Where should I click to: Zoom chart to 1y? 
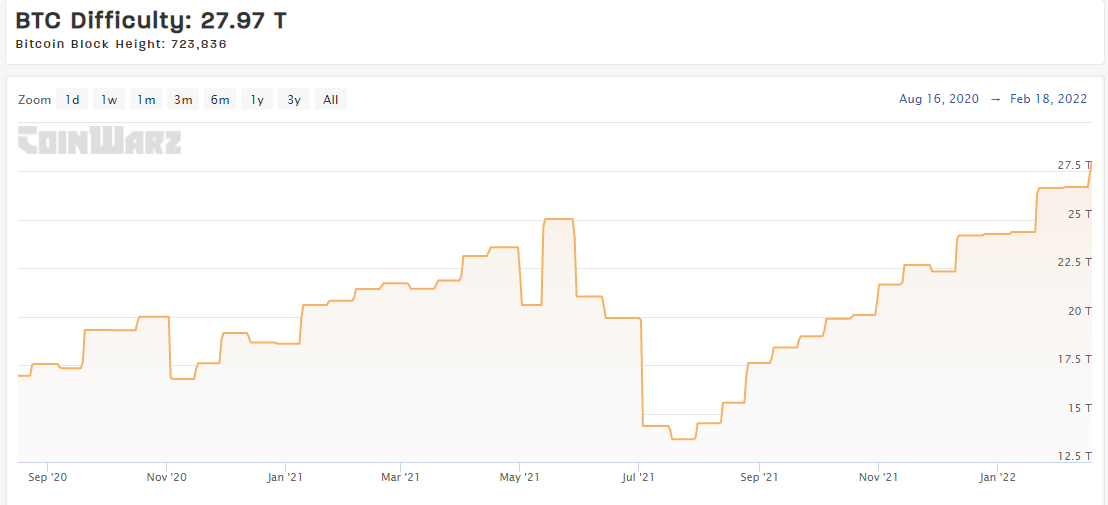click(257, 99)
